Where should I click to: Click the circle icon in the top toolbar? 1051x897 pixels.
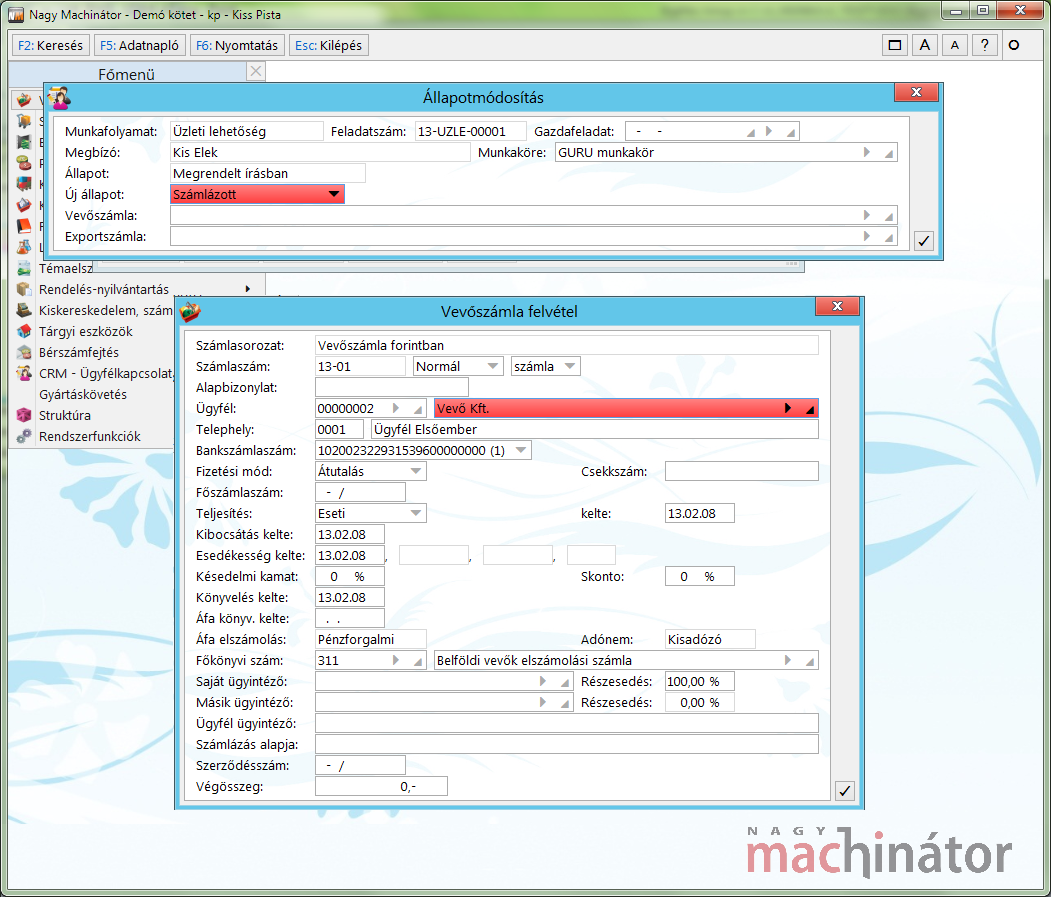point(1014,45)
